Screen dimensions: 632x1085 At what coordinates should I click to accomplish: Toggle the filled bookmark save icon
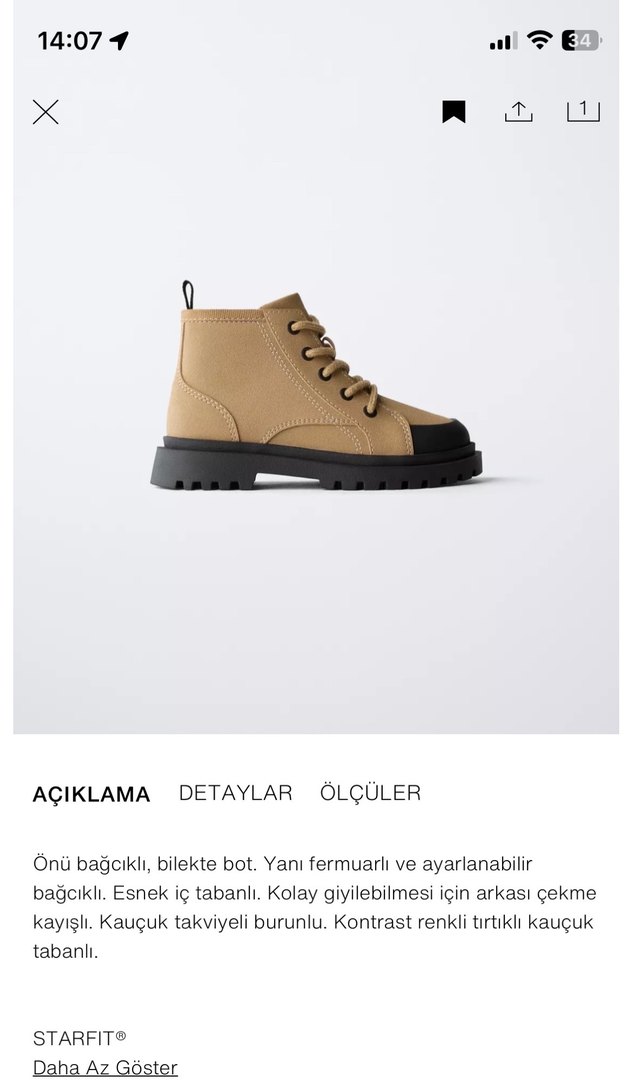[x=454, y=111]
